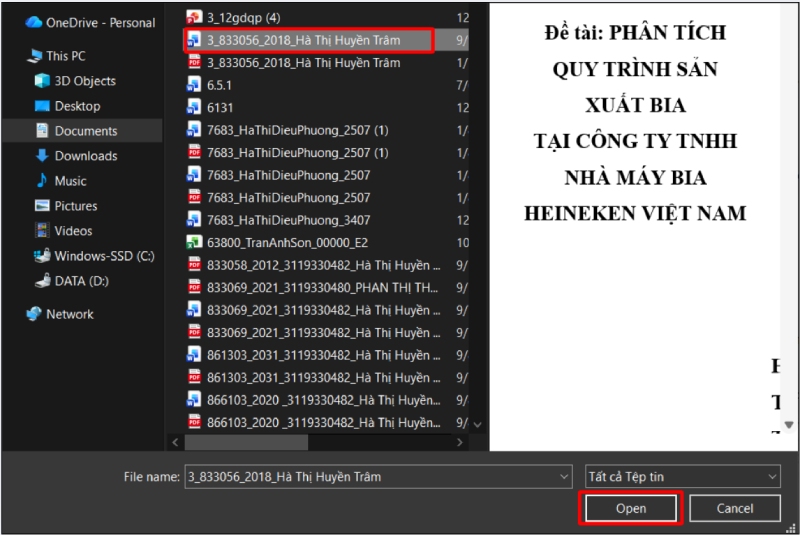800x535 pixels.
Task: Select file name 7683_HaThiDieuPhuong_2507 Word document
Action: point(289,175)
